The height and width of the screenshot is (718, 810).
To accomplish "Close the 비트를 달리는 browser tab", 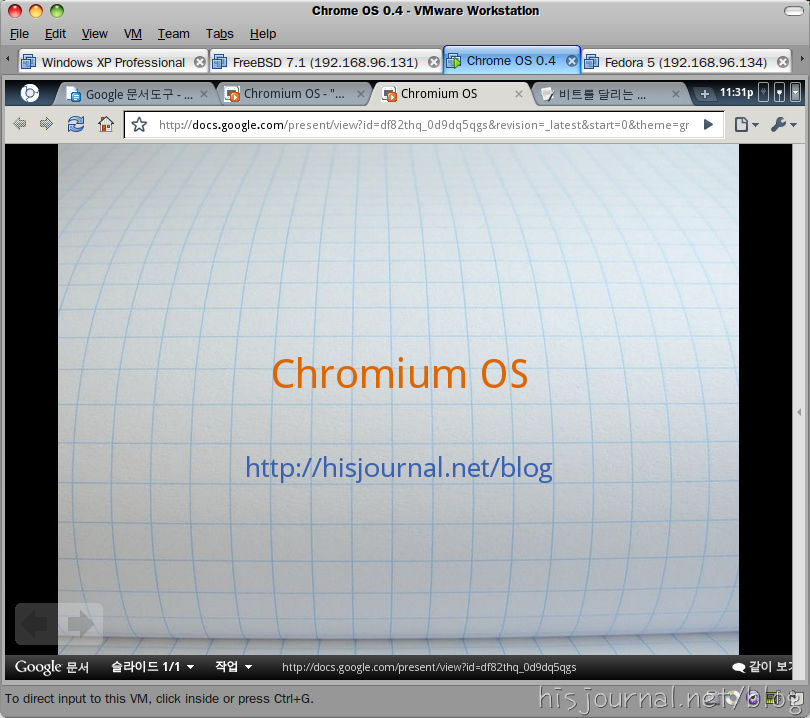I will [676, 94].
